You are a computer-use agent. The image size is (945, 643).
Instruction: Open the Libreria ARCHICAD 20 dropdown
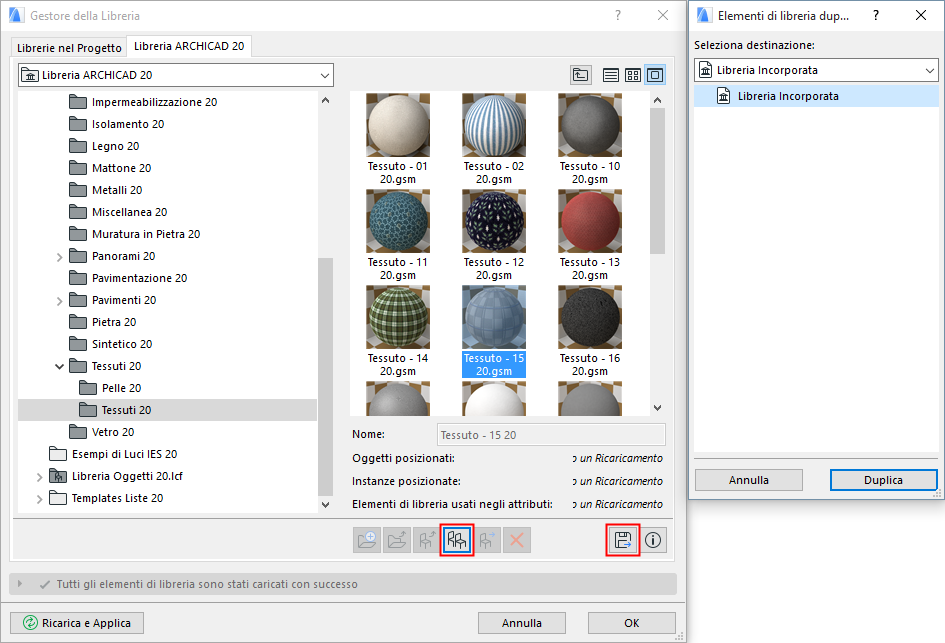(x=175, y=75)
